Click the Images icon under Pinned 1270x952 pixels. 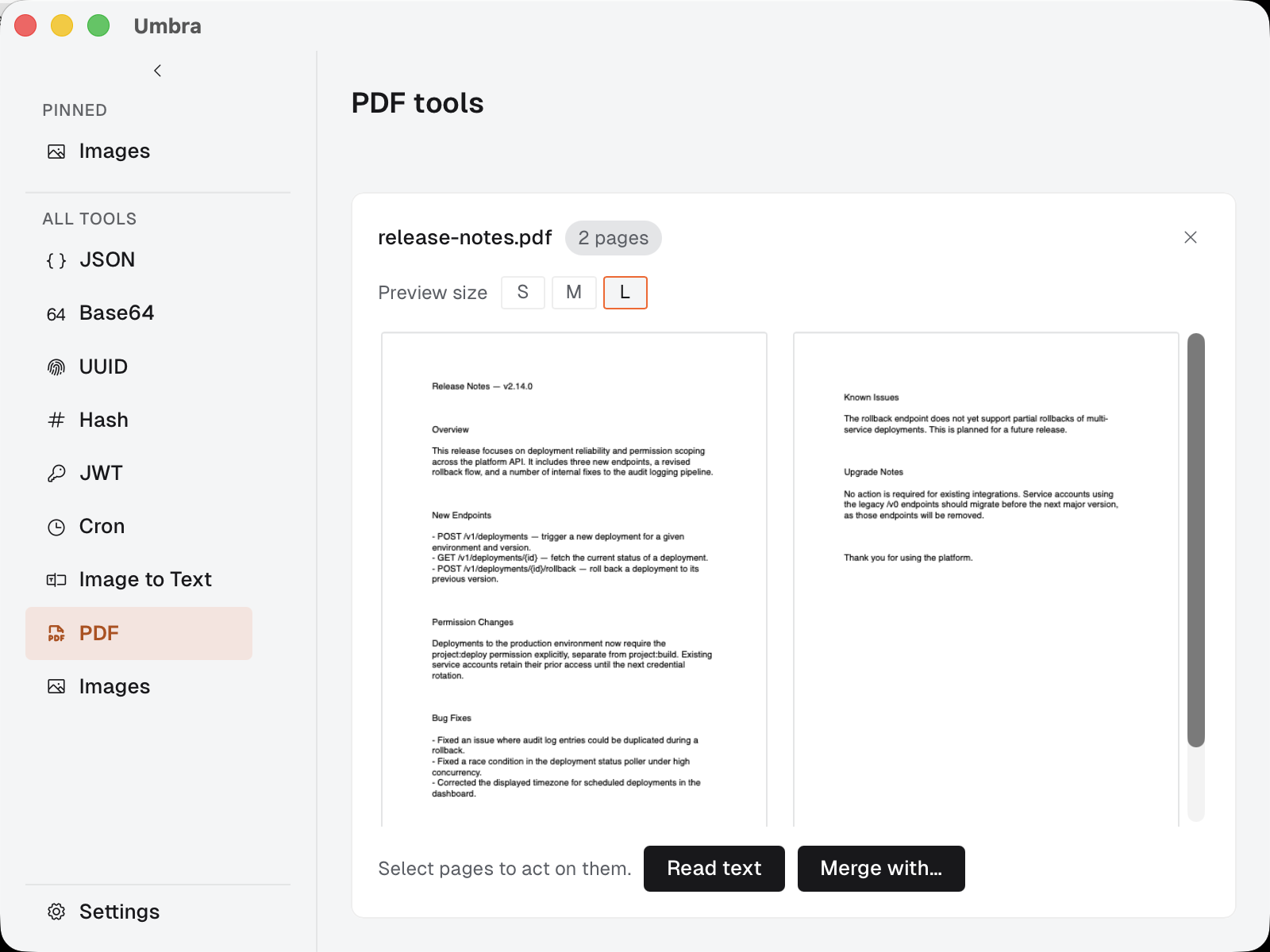[x=56, y=152]
